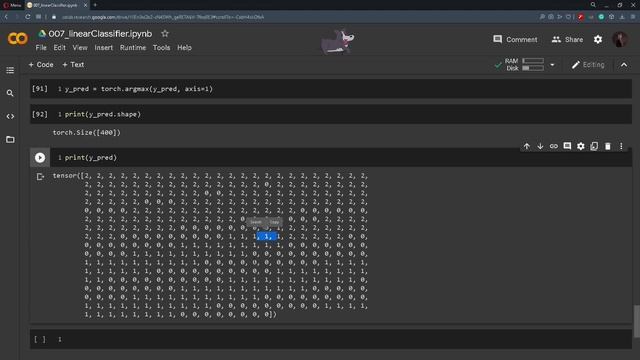Image resolution: width=640 pixels, height=360 pixels.
Task: Open a new browser tab with plus
Action: [x=95, y=5]
